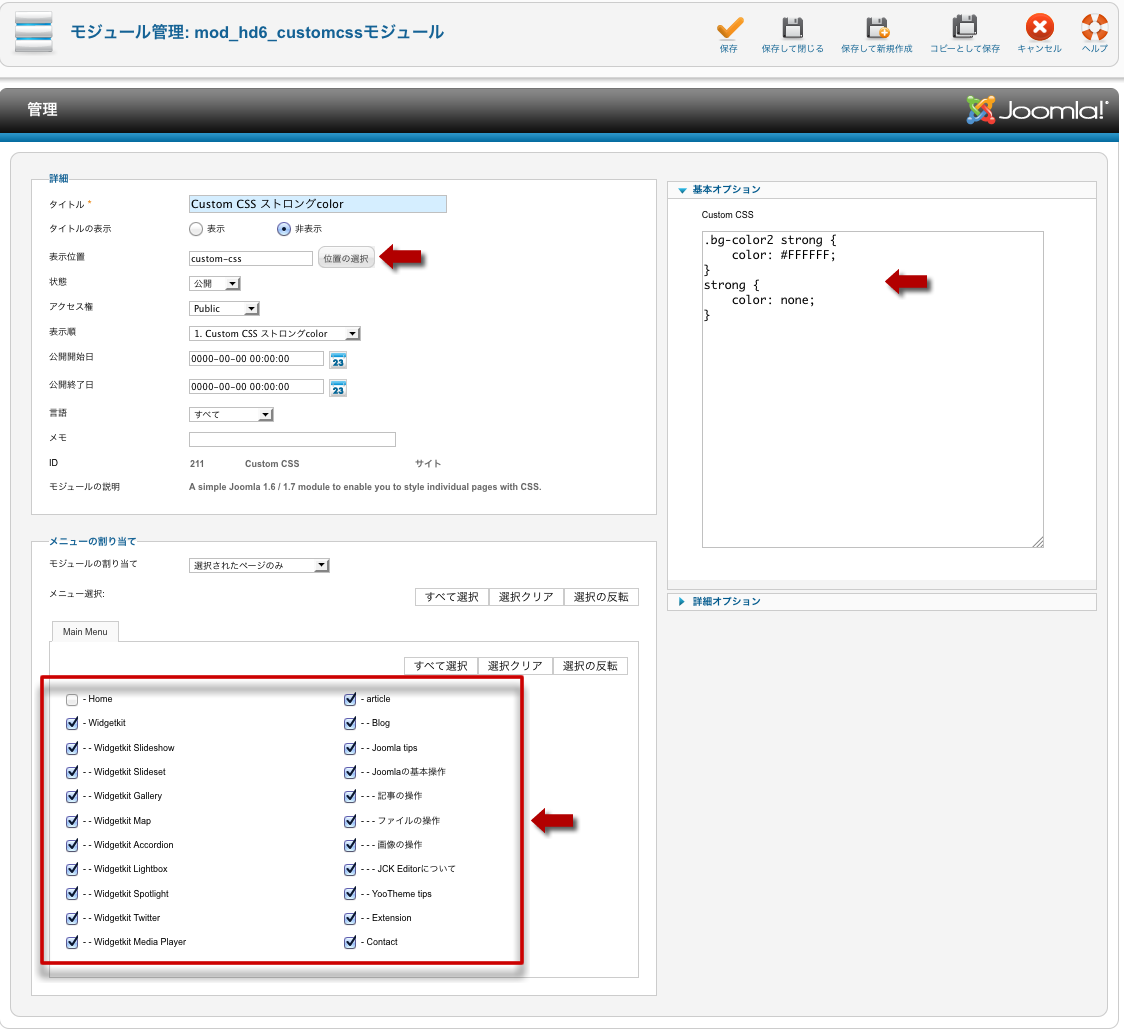Screen dimensions: 1124x1034
Task: Open the 状態 (status) dropdown
Action: [215, 284]
